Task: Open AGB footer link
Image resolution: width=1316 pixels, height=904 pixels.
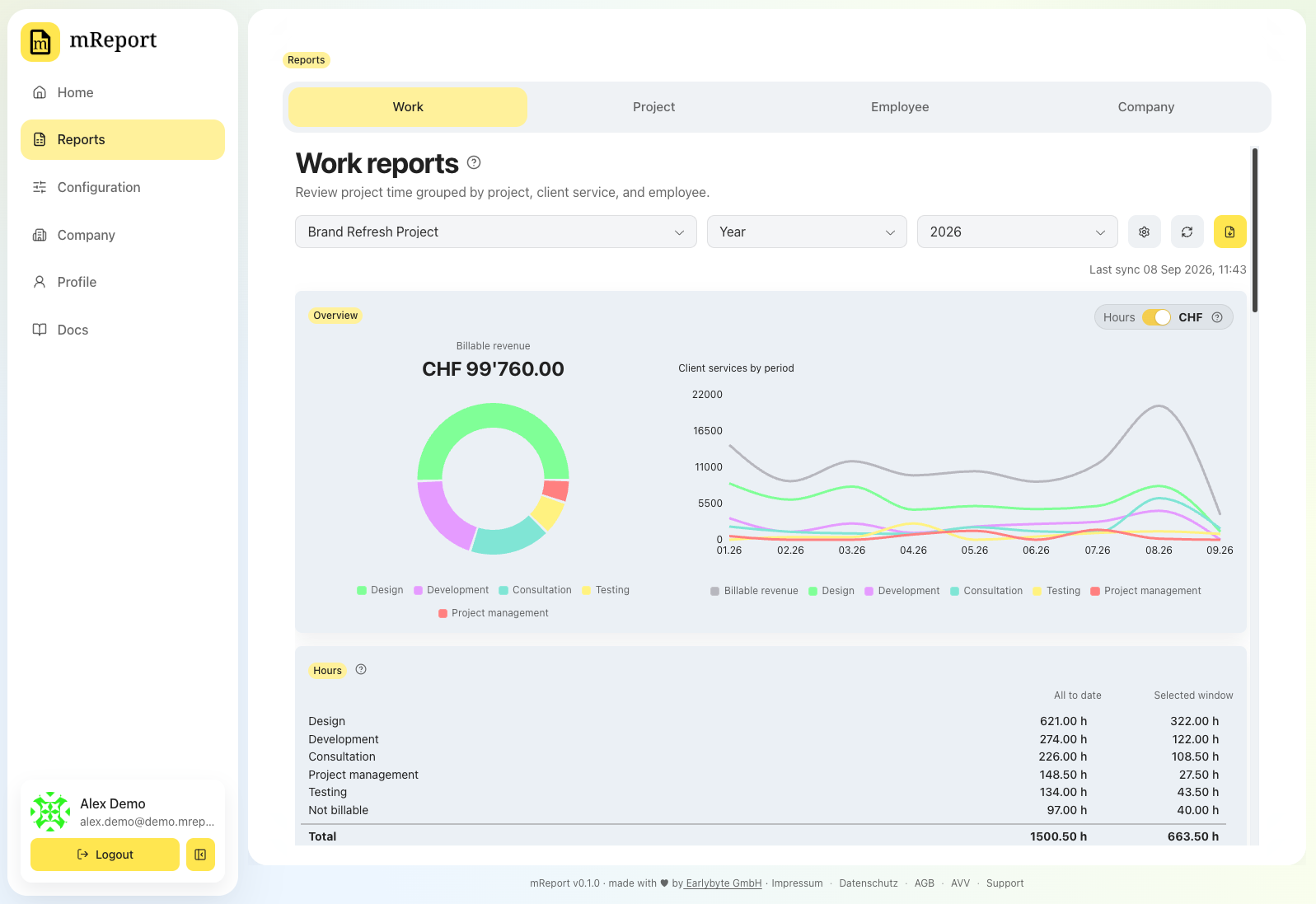Action: 925,883
